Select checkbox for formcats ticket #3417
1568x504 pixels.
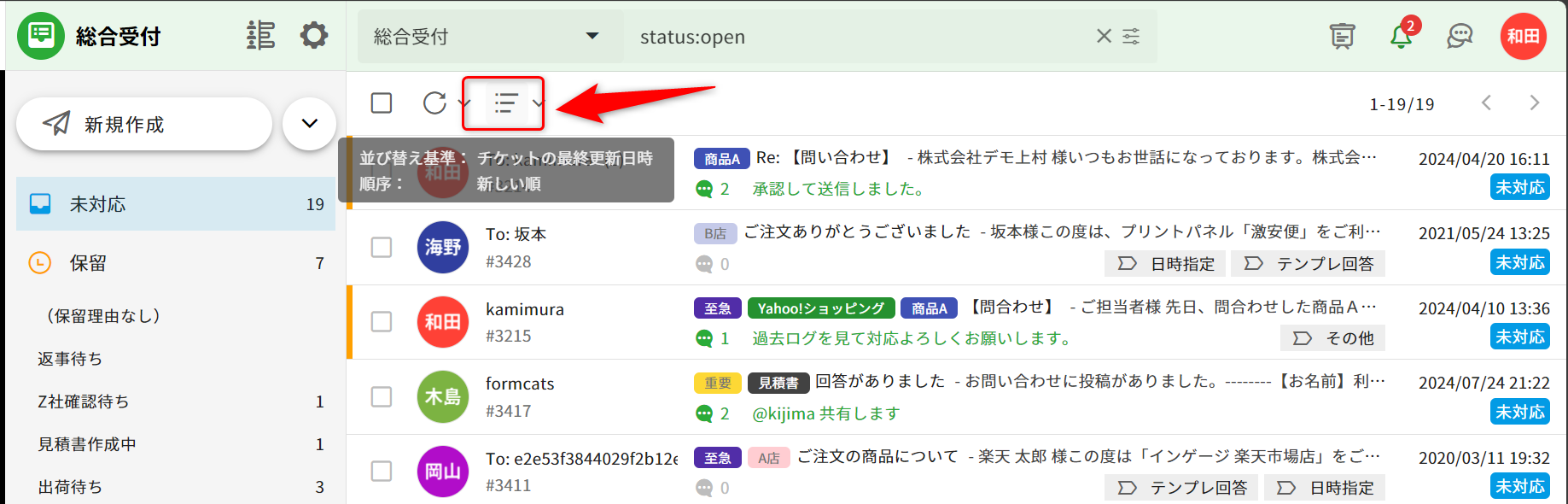pos(382,397)
